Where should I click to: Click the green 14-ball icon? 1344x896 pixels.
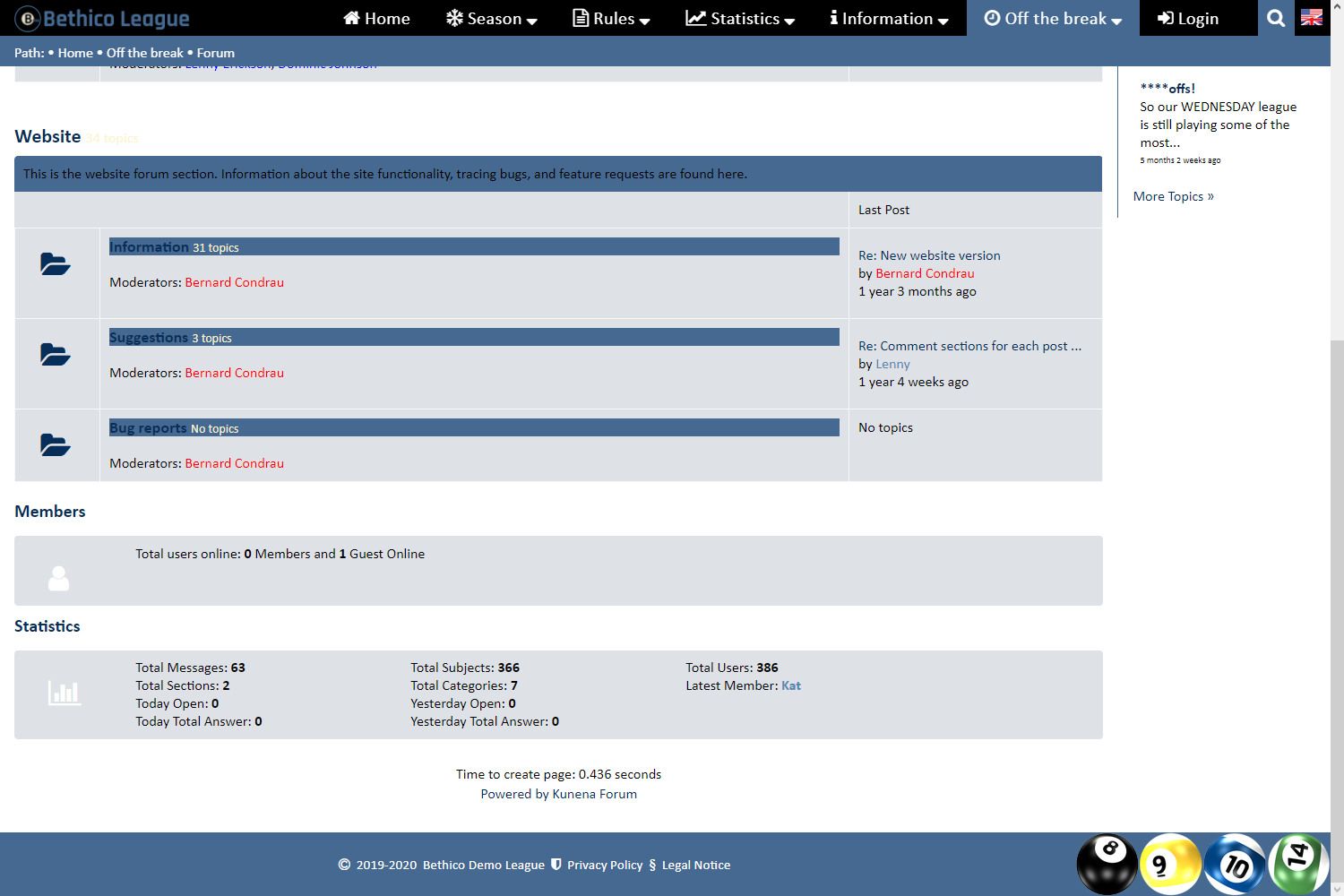pyautogui.click(x=1297, y=864)
